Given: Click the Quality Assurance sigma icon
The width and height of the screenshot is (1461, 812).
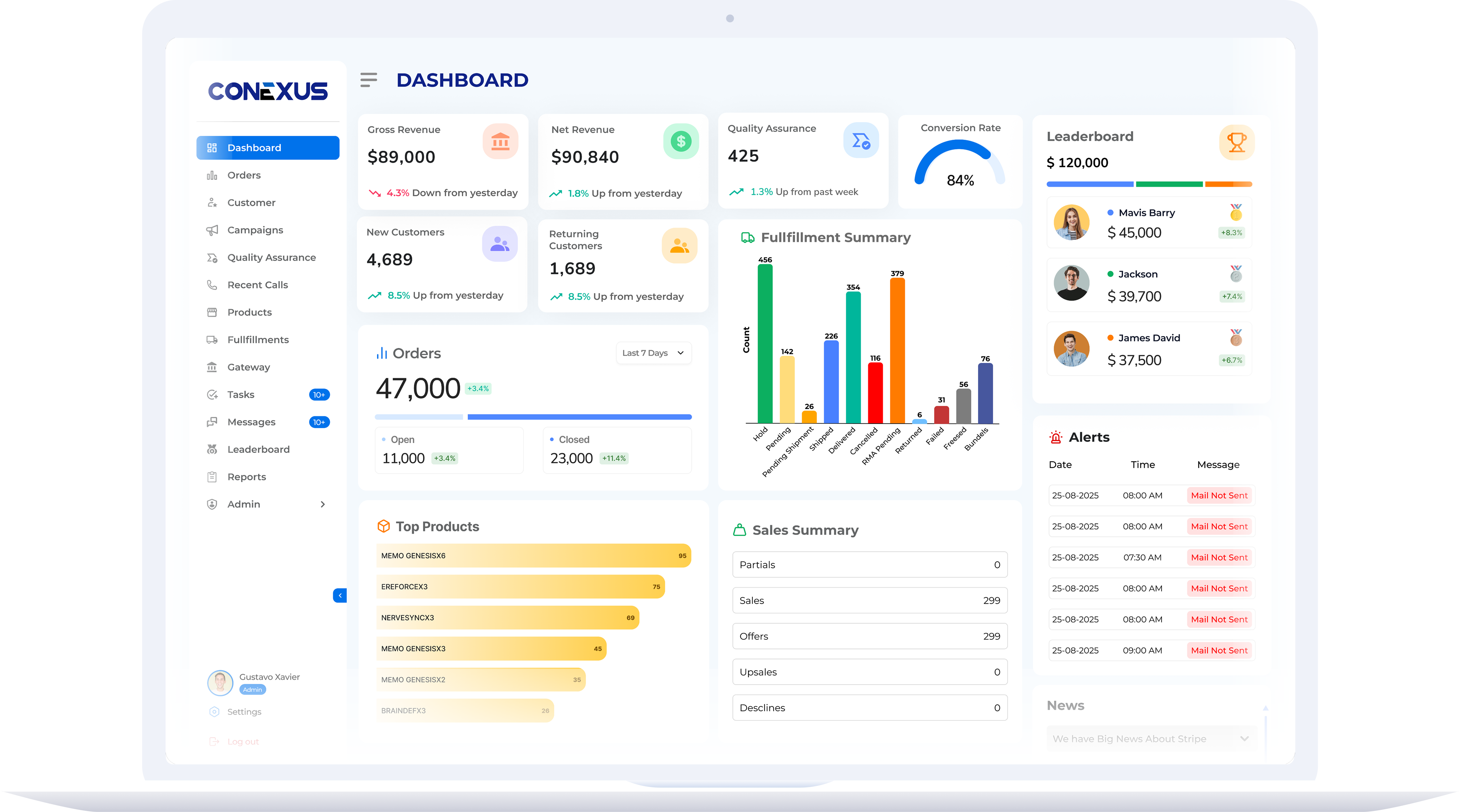Looking at the screenshot, I should [212, 257].
